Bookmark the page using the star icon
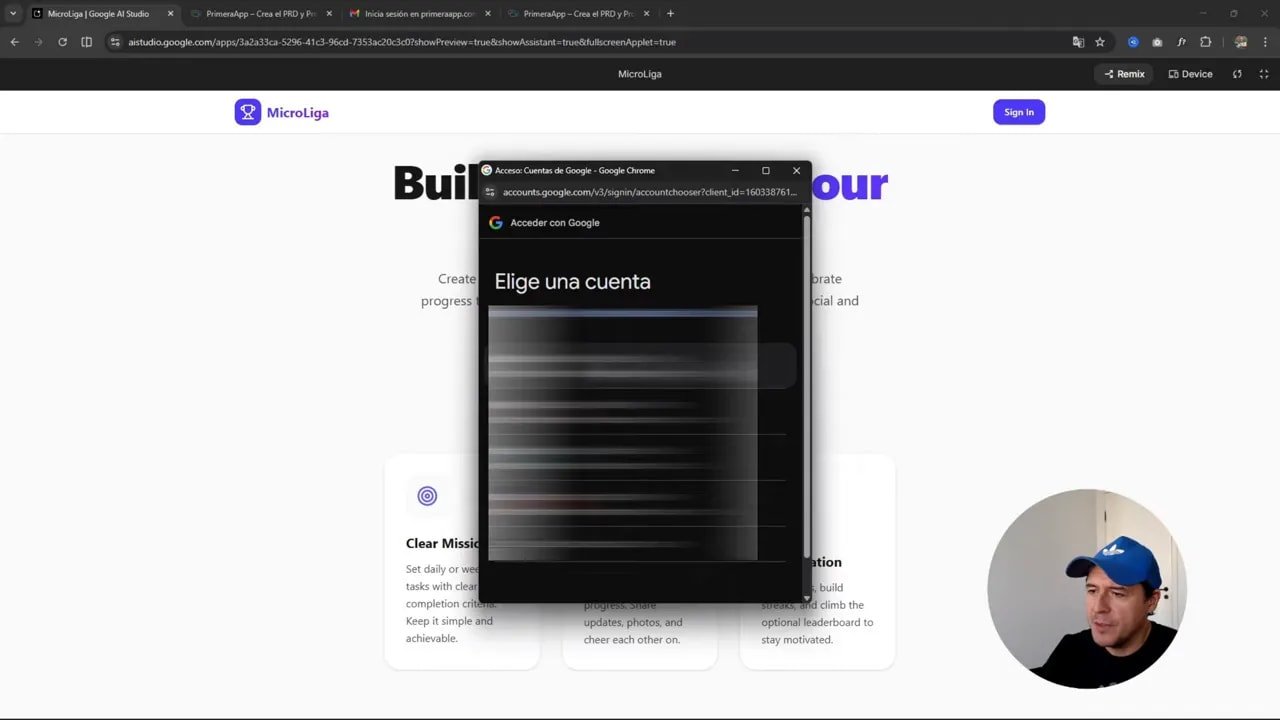Image resolution: width=1280 pixels, height=720 pixels. click(x=1100, y=42)
